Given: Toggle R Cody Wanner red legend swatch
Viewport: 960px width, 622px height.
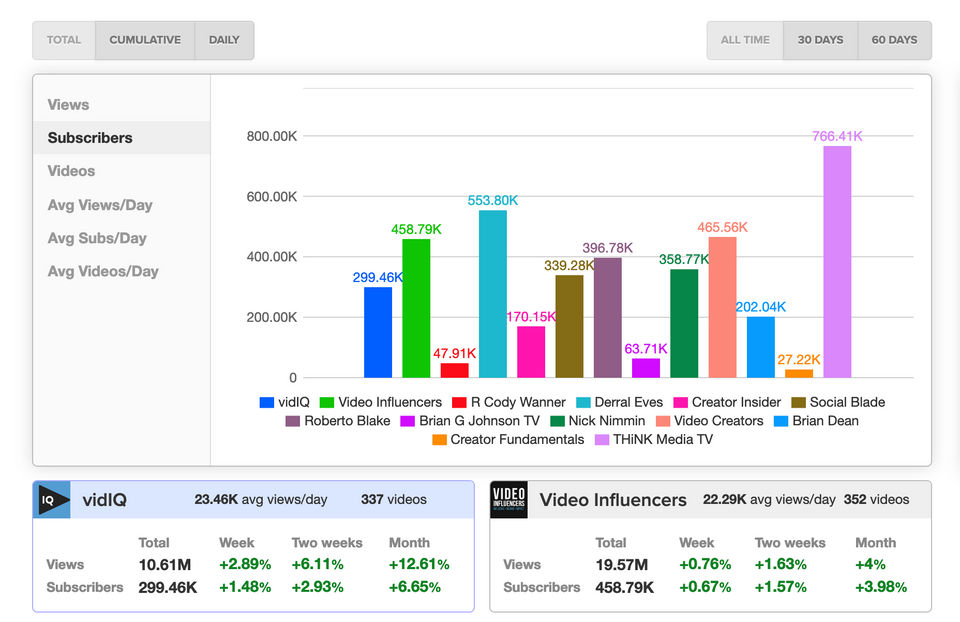Looking at the screenshot, I should point(459,402).
